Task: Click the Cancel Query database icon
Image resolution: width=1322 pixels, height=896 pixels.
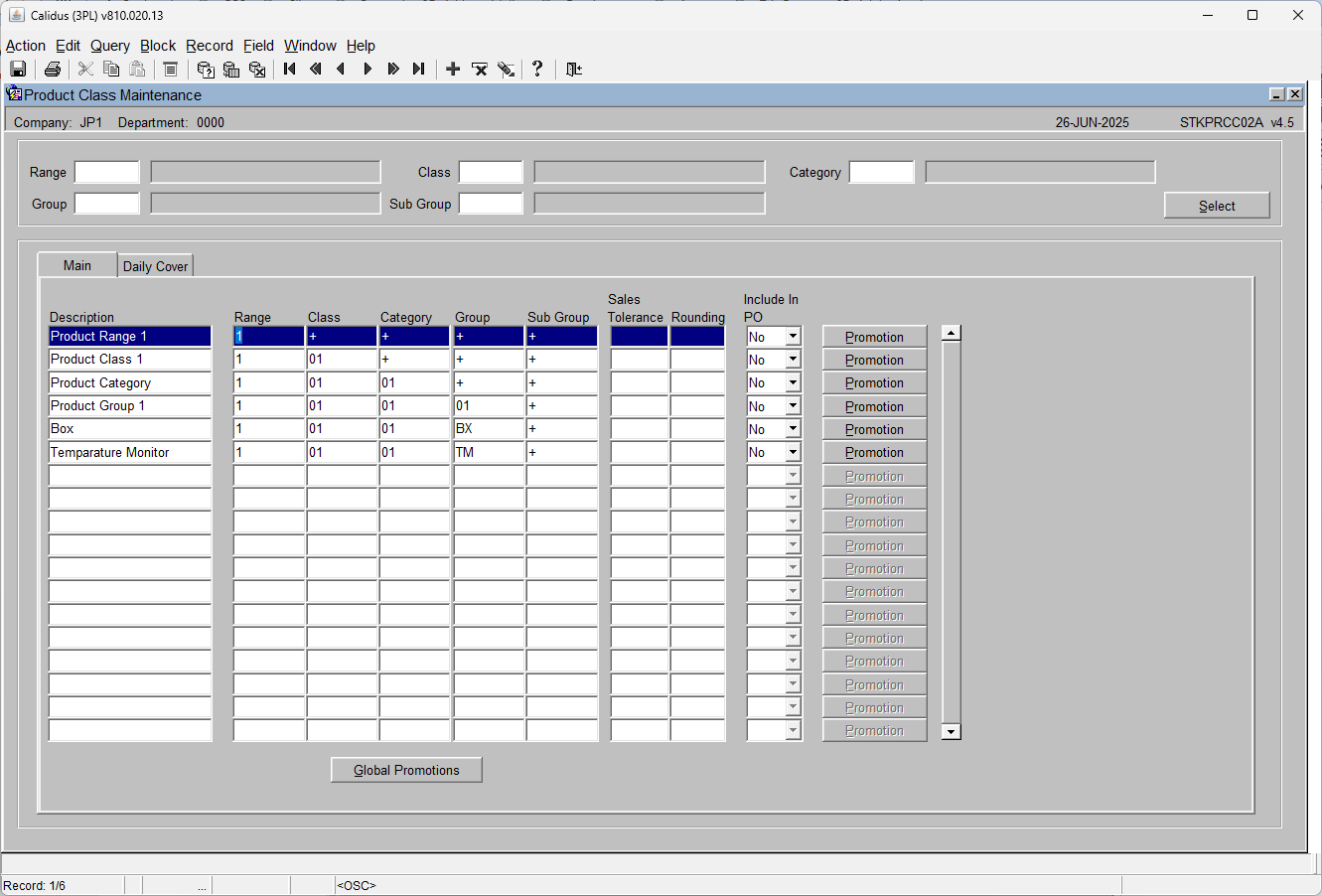Action: 257,69
